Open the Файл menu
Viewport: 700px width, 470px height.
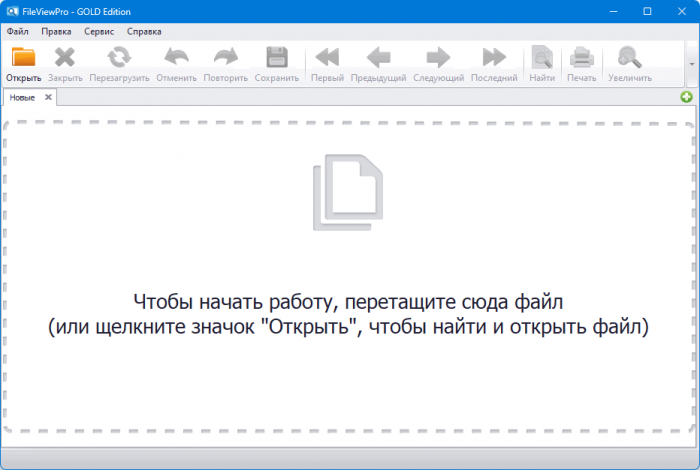tap(17, 31)
